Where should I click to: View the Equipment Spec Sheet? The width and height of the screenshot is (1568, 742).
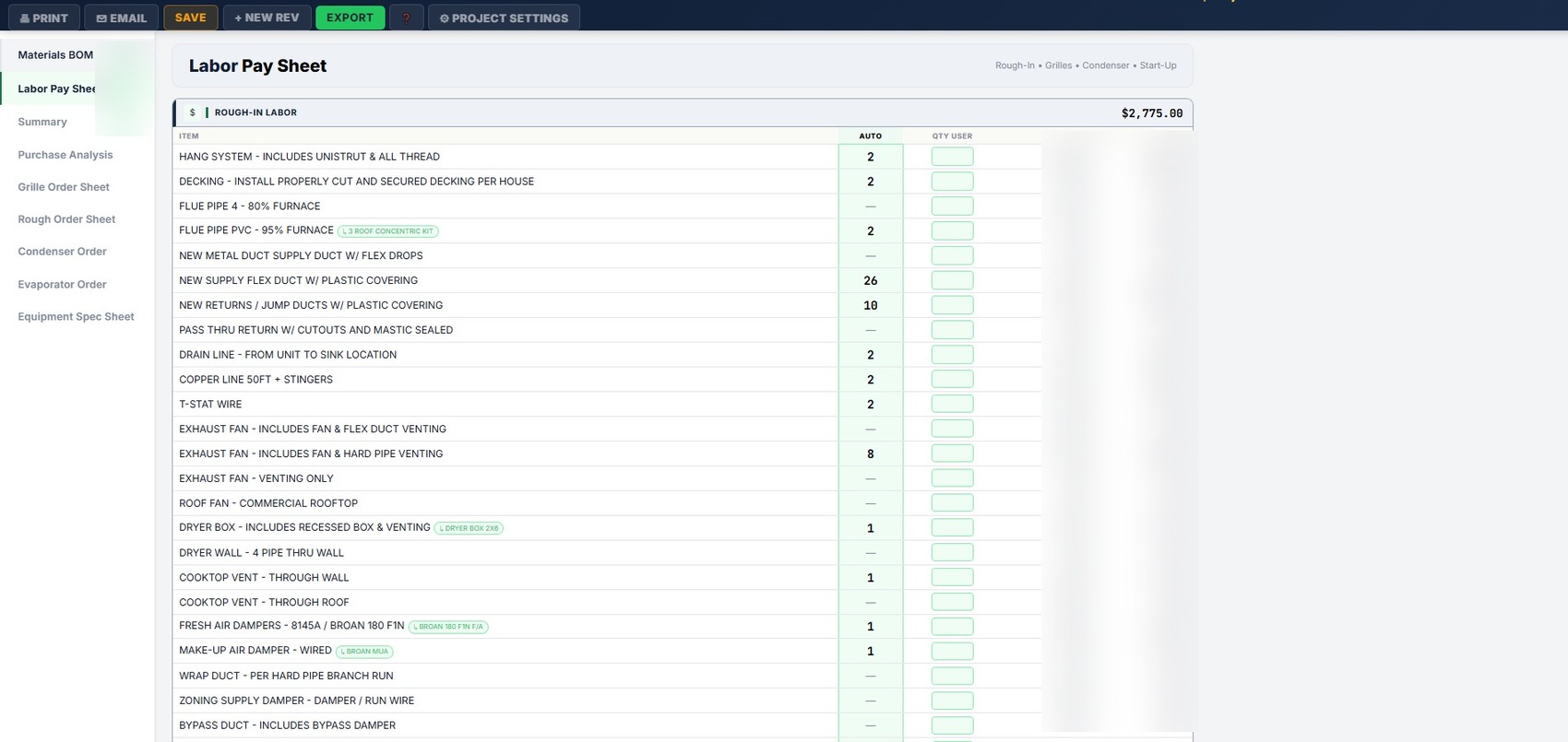tap(76, 317)
